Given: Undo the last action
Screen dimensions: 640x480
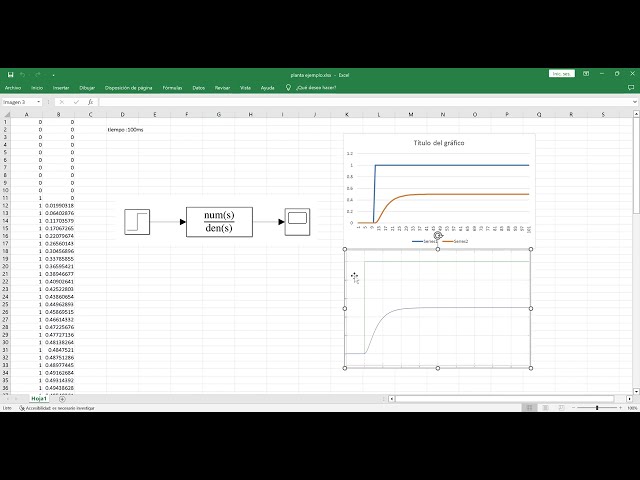Looking at the screenshot, I should tap(23, 75).
